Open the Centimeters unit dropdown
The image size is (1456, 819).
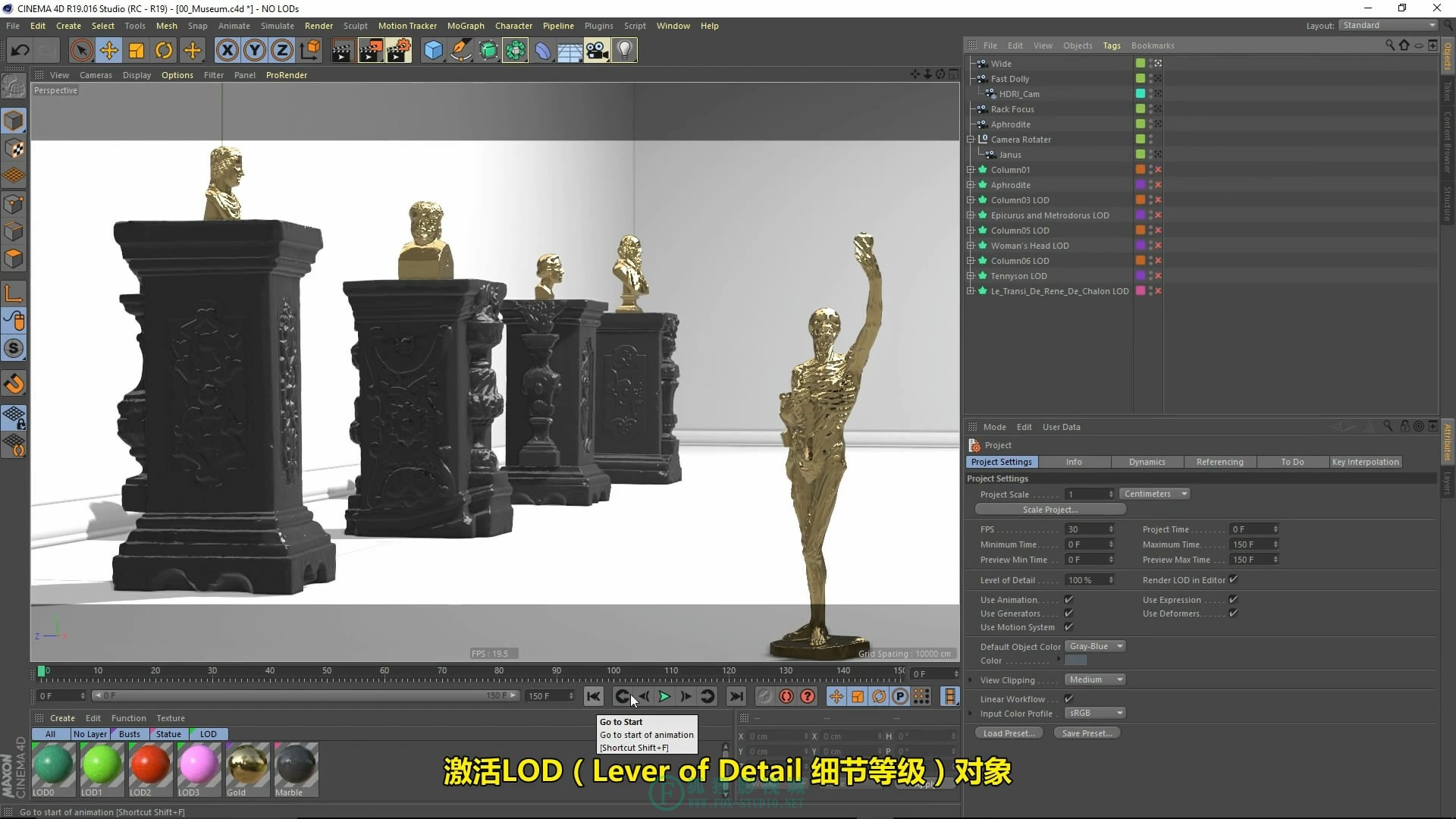pos(1154,494)
